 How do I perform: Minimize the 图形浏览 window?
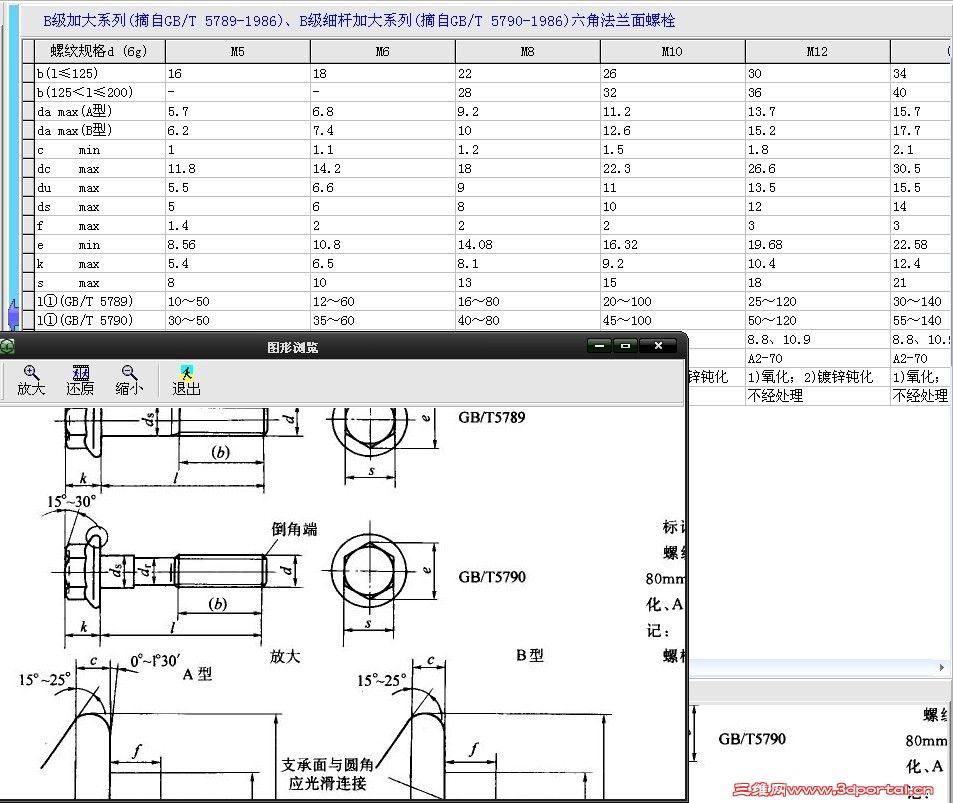[599, 346]
